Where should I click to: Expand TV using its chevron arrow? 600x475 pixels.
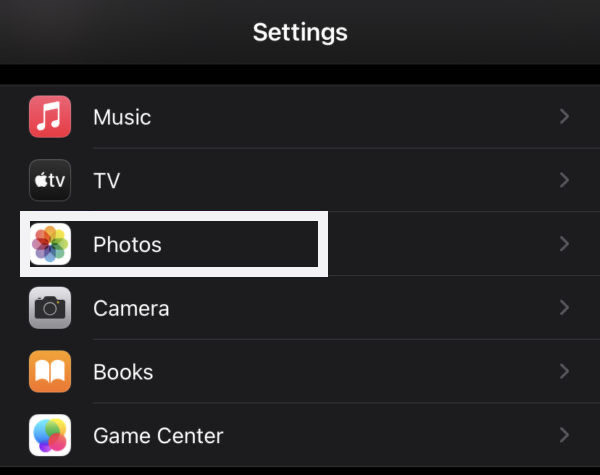565,181
